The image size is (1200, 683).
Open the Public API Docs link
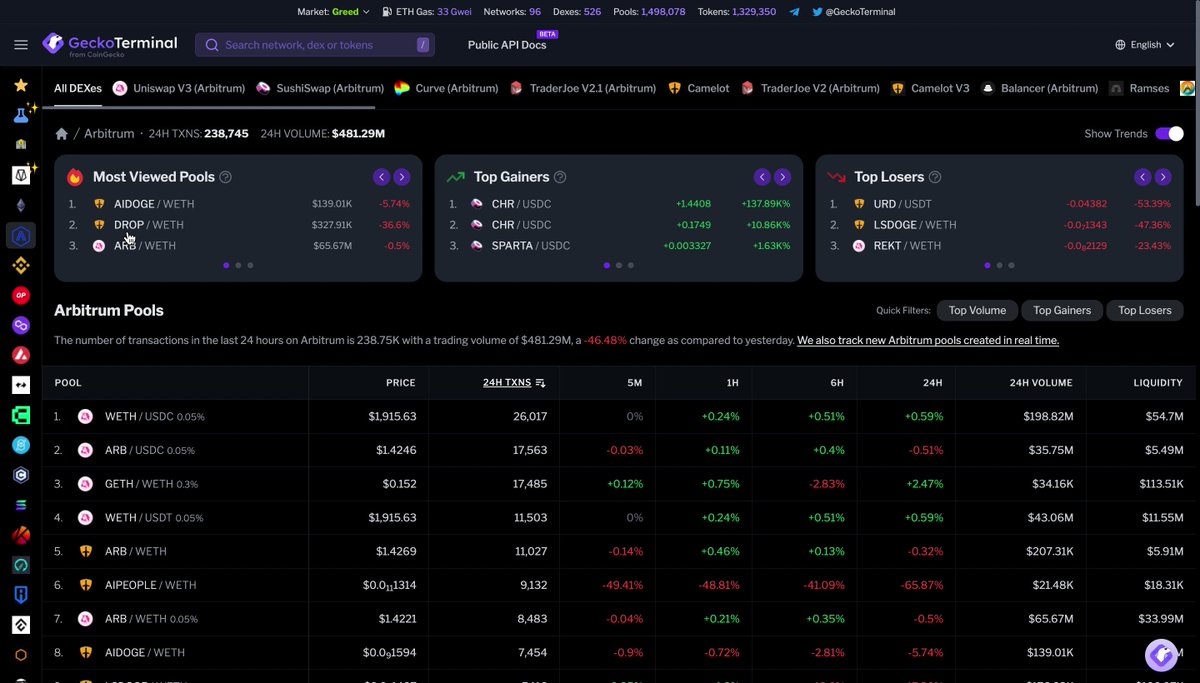coord(507,45)
